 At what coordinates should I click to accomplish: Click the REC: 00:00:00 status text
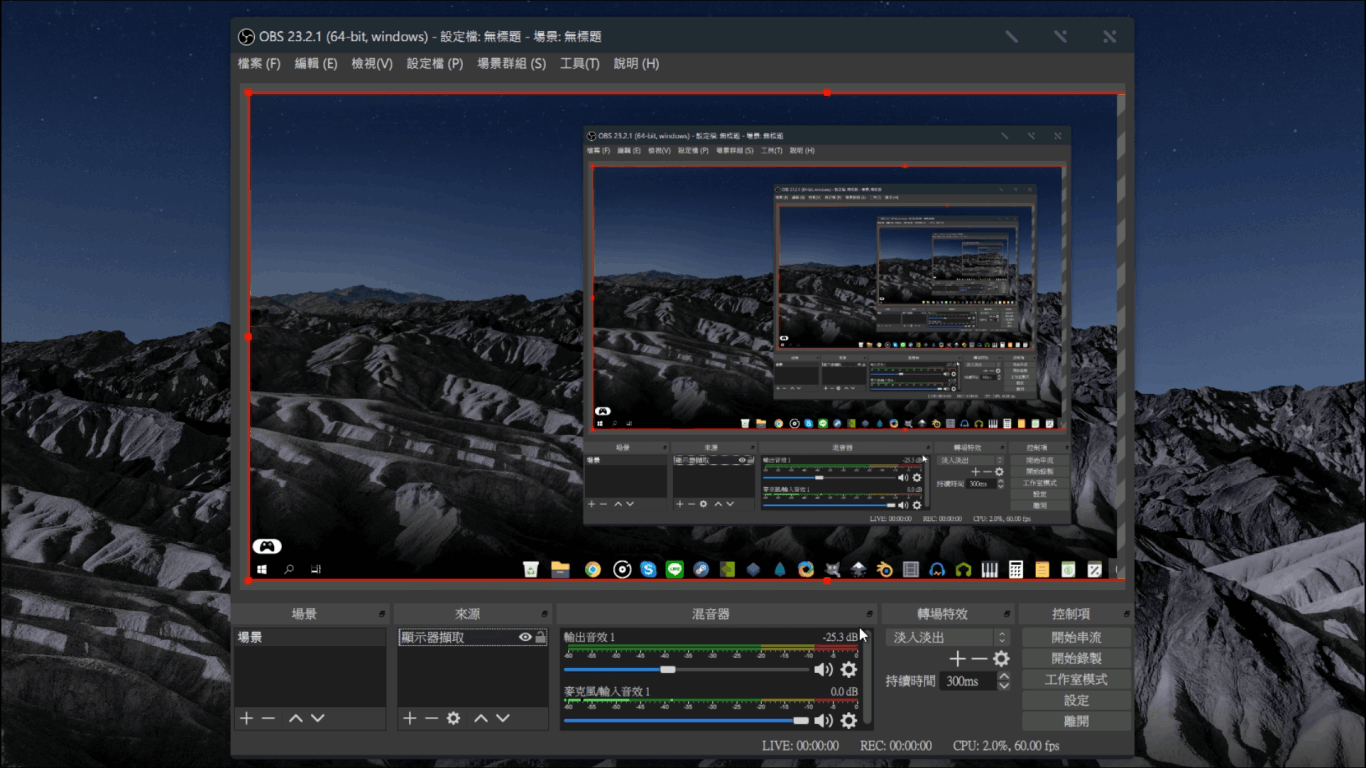coord(896,745)
